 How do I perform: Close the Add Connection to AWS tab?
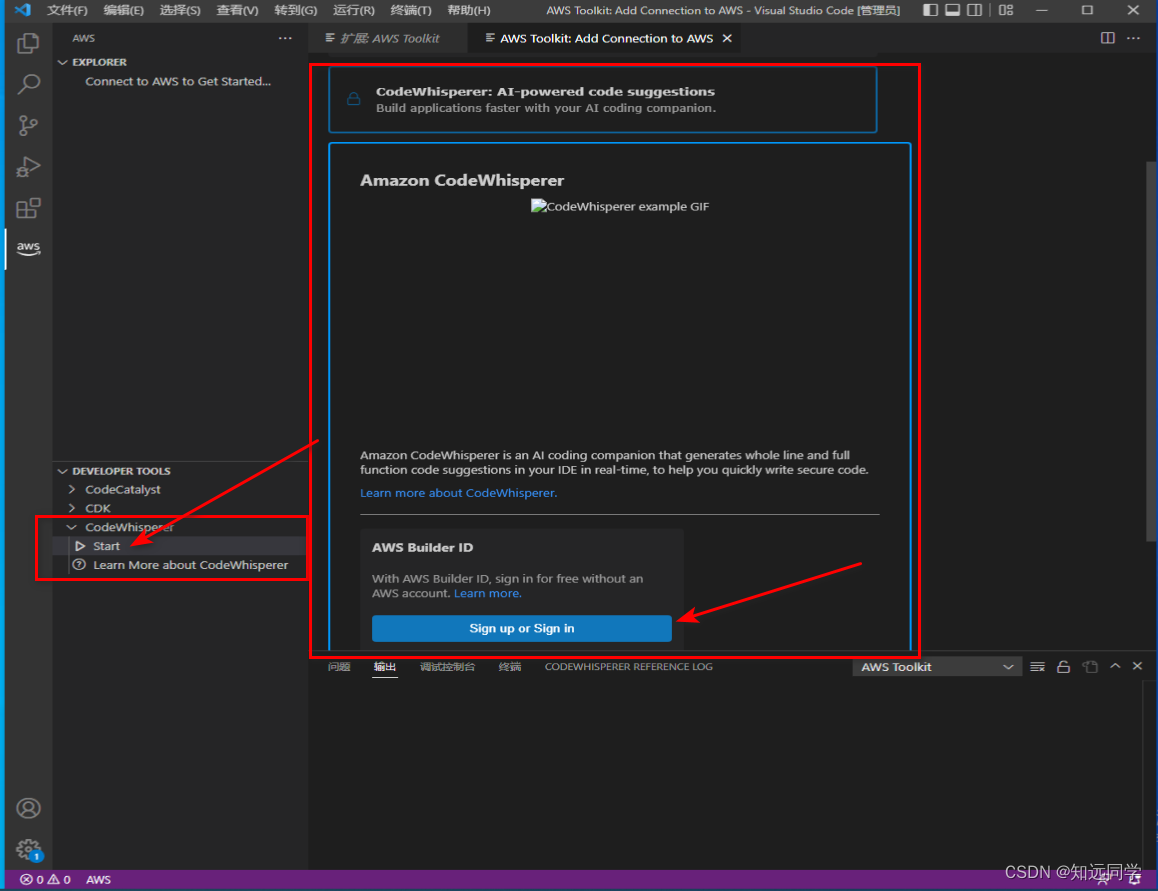click(x=727, y=38)
